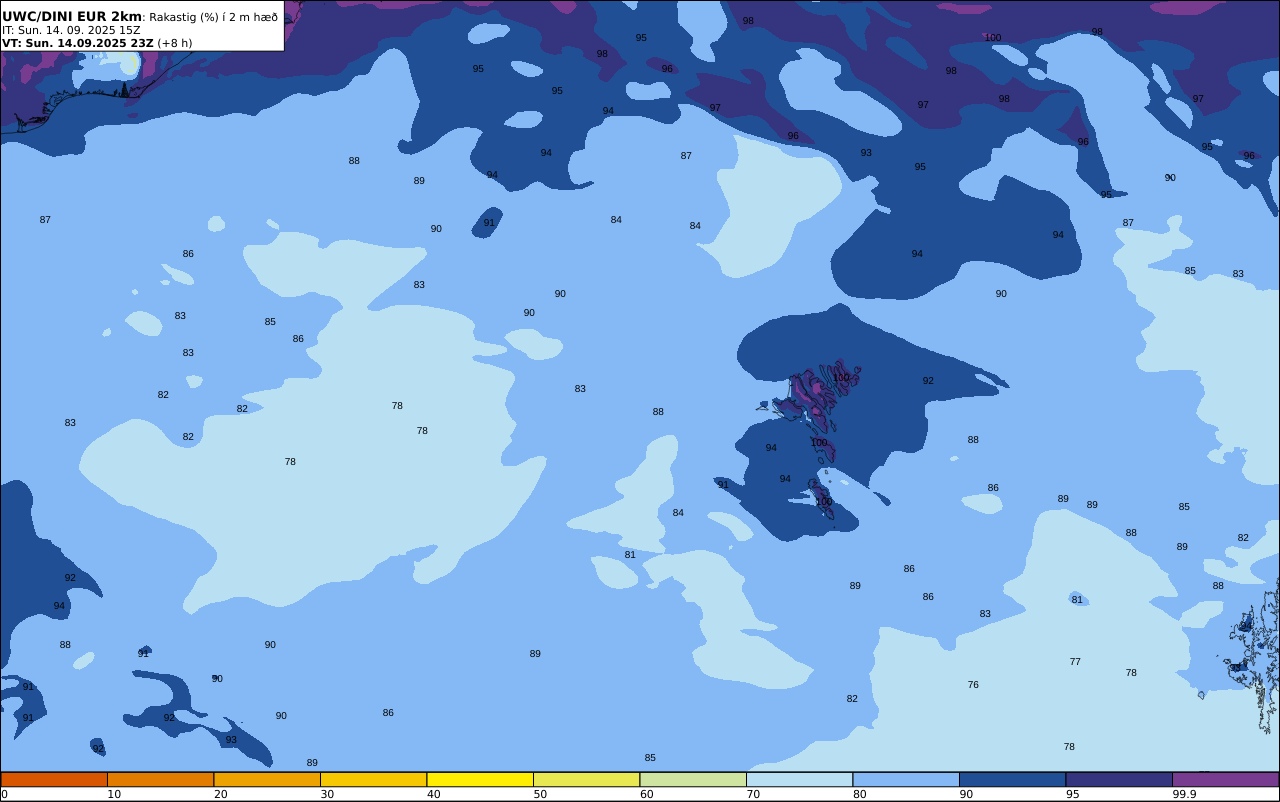
Task: Click the golden 30–40 legend swatch
Action: click(373, 779)
